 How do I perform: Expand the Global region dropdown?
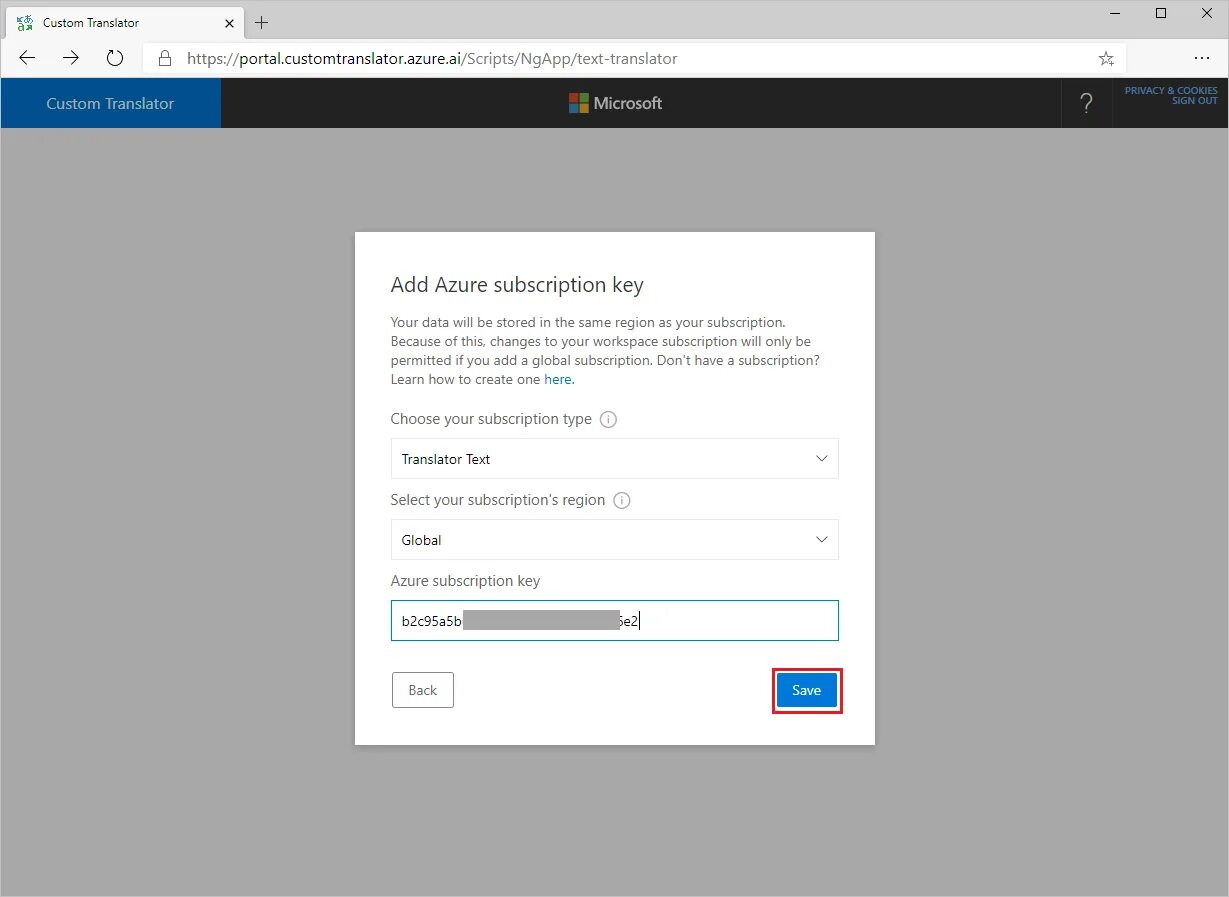[x=615, y=540]
